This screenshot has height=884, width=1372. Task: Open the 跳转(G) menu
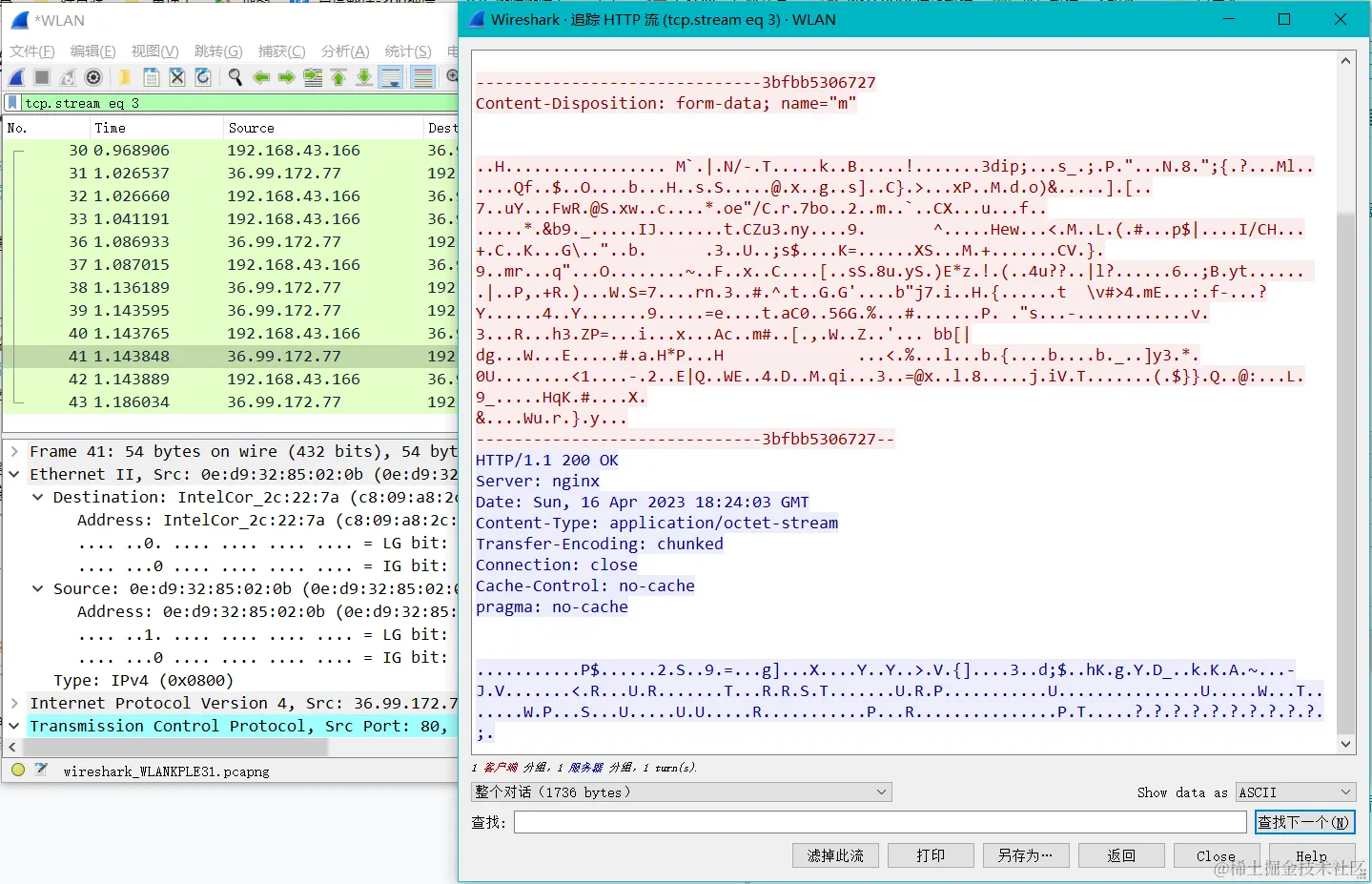tap(218, 51)
